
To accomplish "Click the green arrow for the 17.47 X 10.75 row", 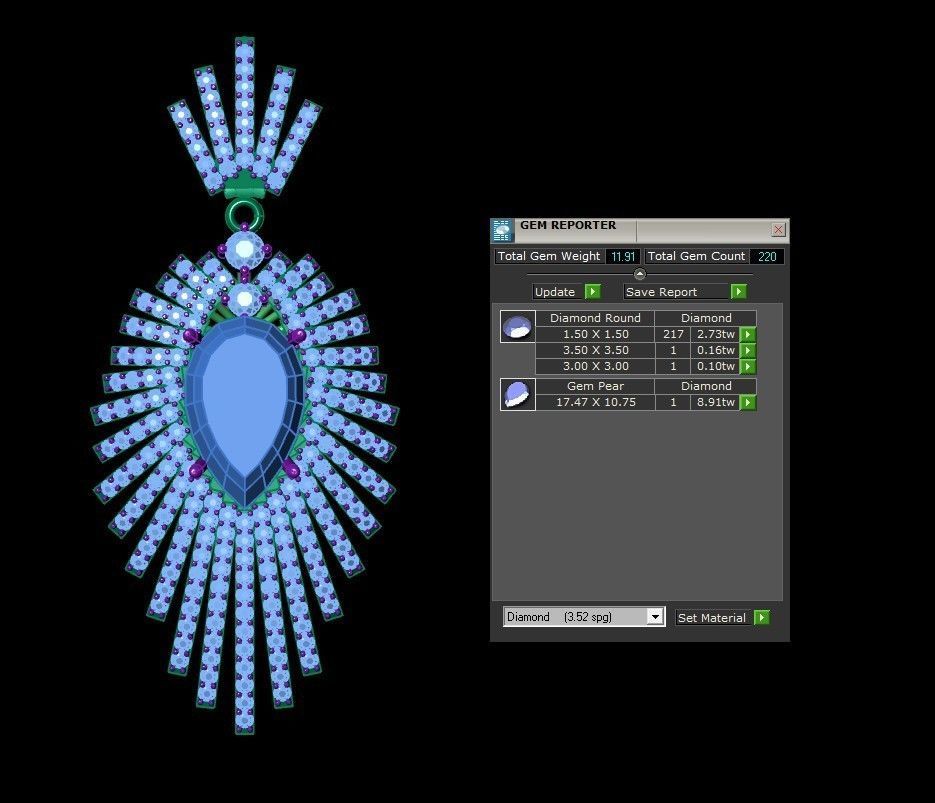I will coord(748,402).
